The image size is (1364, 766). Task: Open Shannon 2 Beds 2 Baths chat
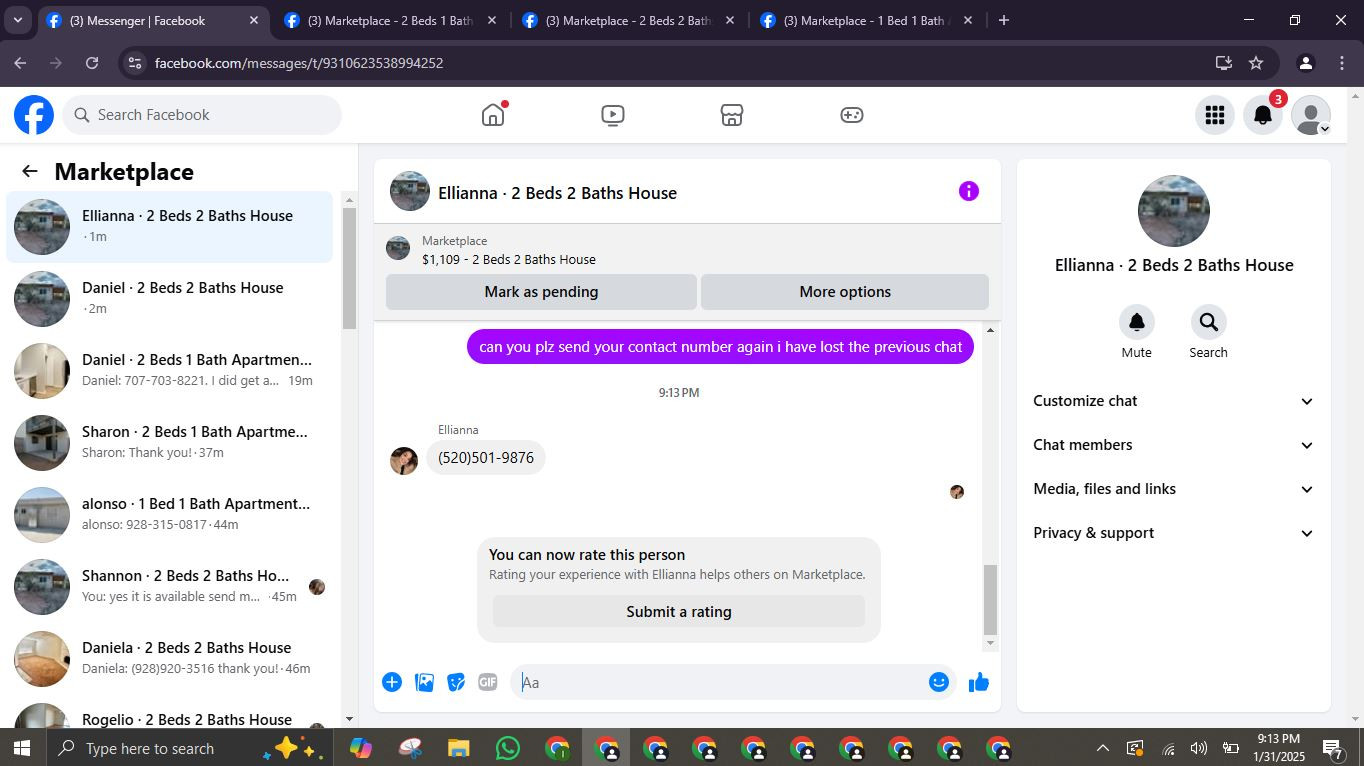pos(170,587)
